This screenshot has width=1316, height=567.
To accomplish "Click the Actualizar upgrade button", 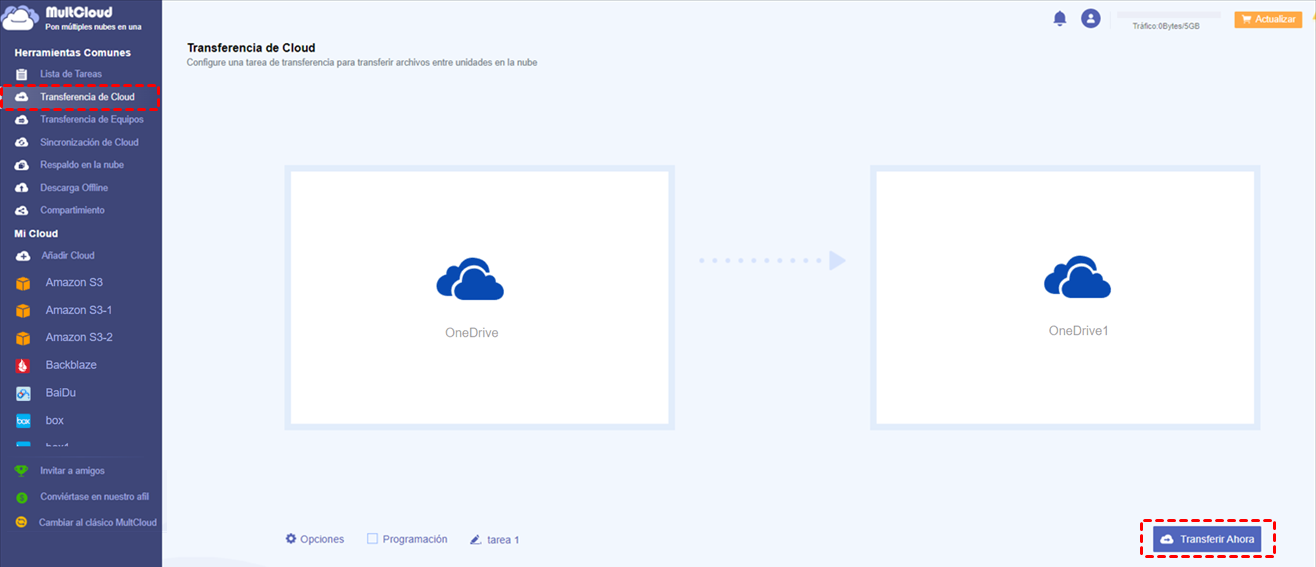I will (x=1268, y=19).
